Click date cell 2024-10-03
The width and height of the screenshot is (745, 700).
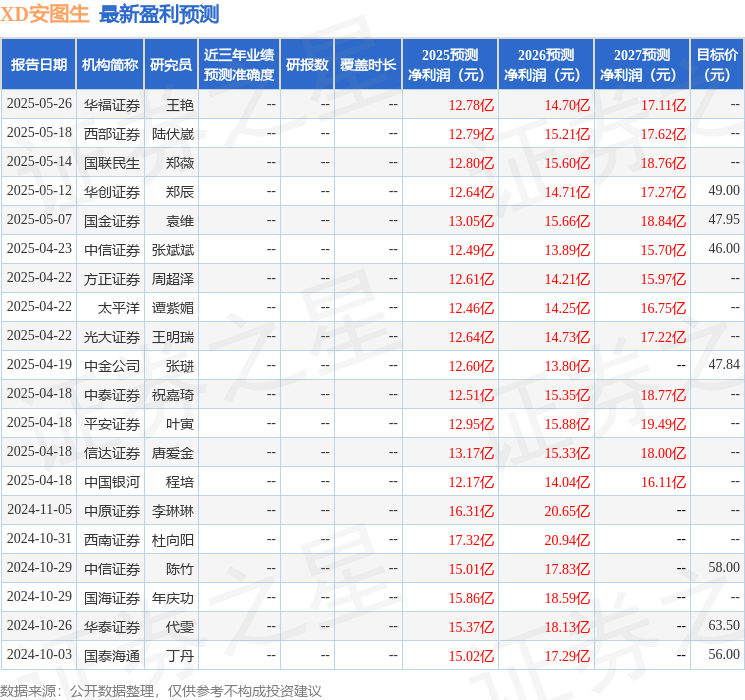(x=39, y=654)
